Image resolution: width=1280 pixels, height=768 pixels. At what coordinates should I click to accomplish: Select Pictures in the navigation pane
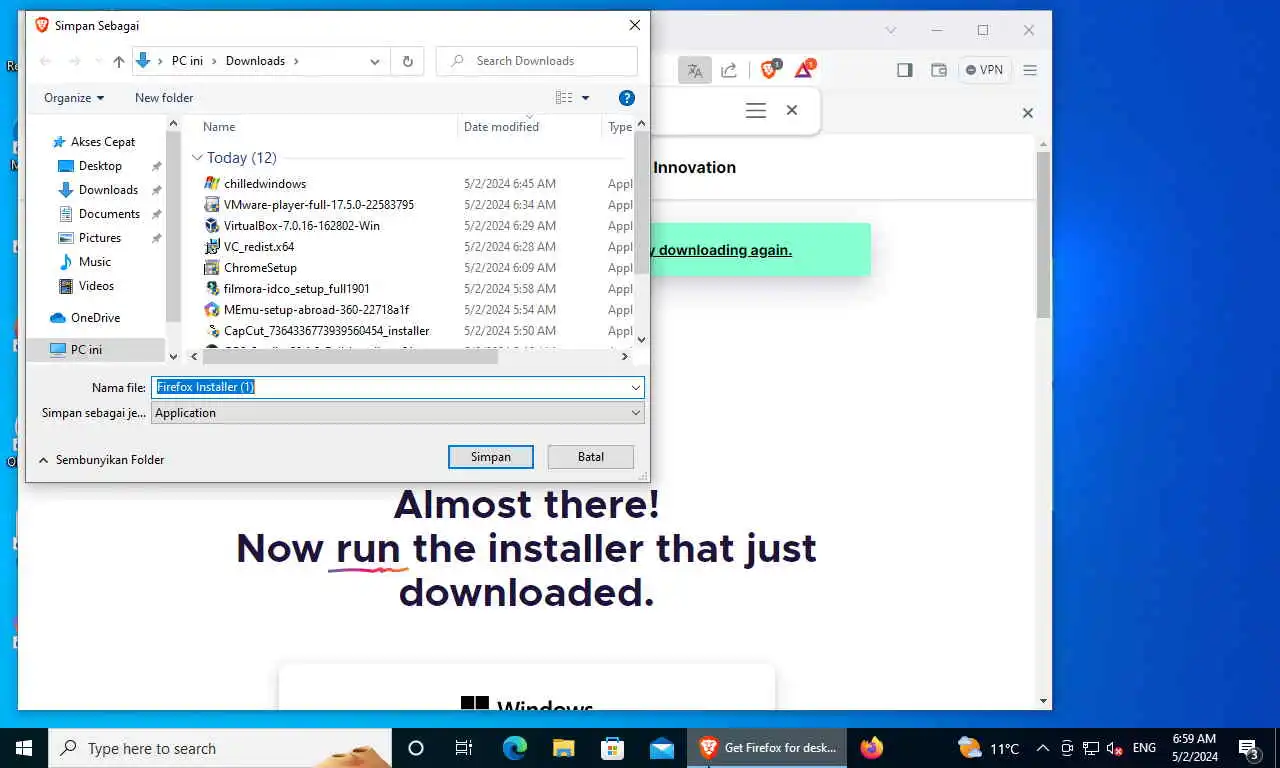100,238
